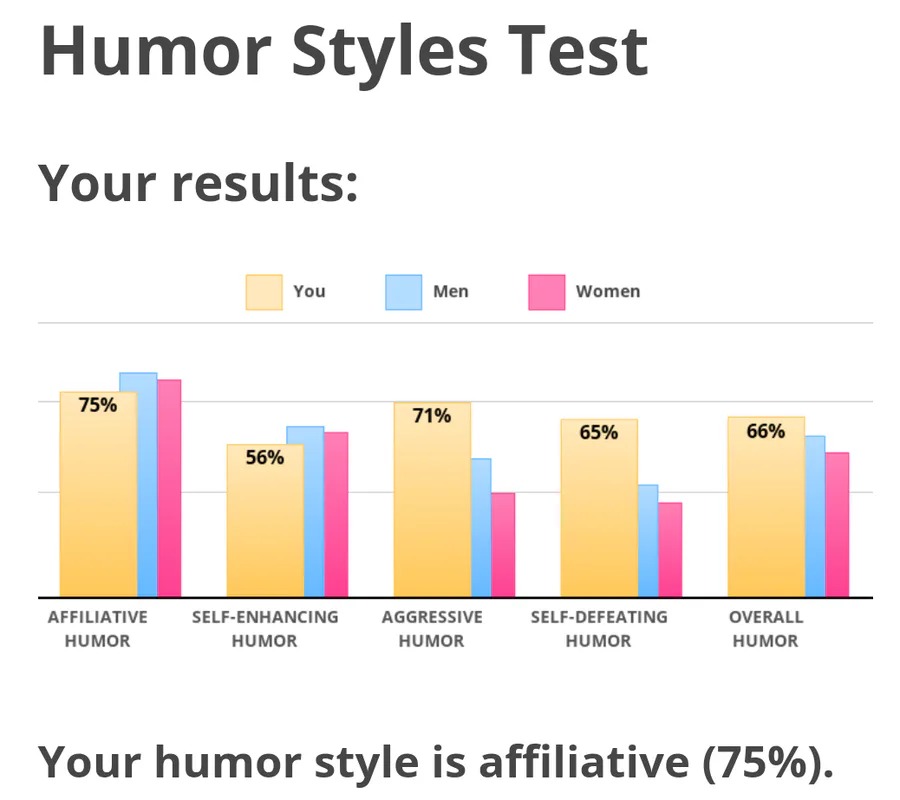
Task: Toggle the 'You' legend label
Action: pyautogui.click(x=309, y=292)
